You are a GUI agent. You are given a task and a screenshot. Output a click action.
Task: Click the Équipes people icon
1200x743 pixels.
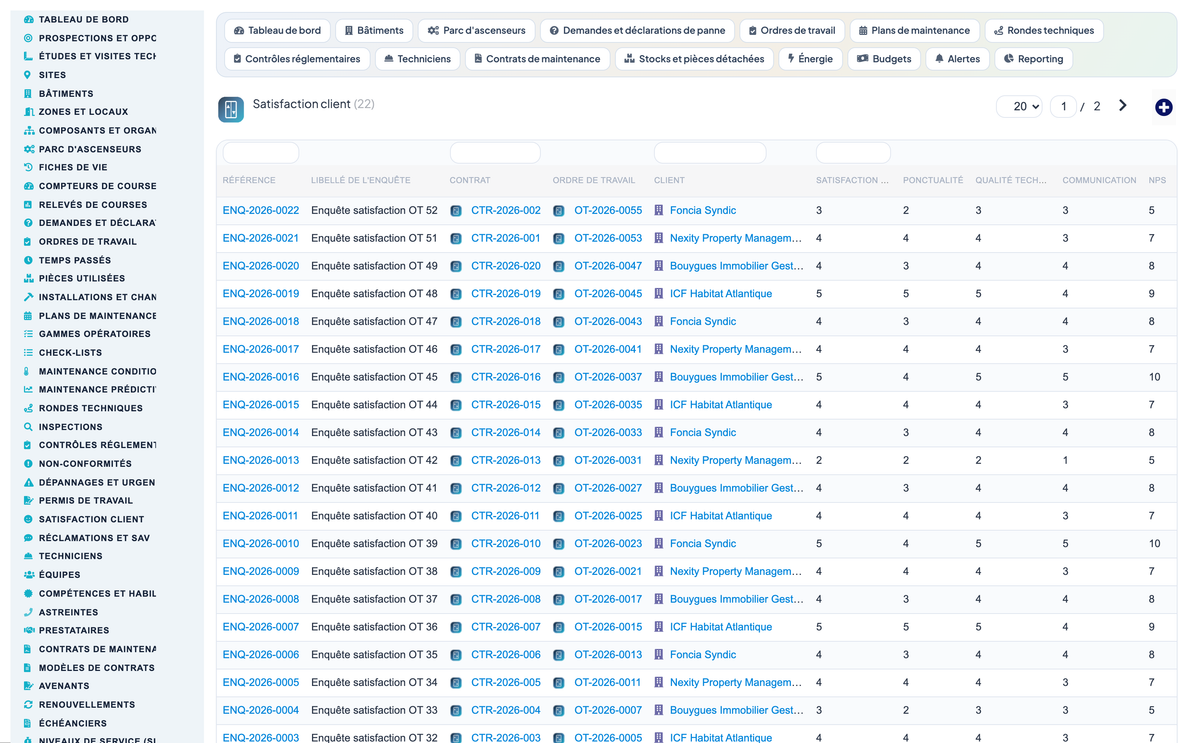click(28, 575)
